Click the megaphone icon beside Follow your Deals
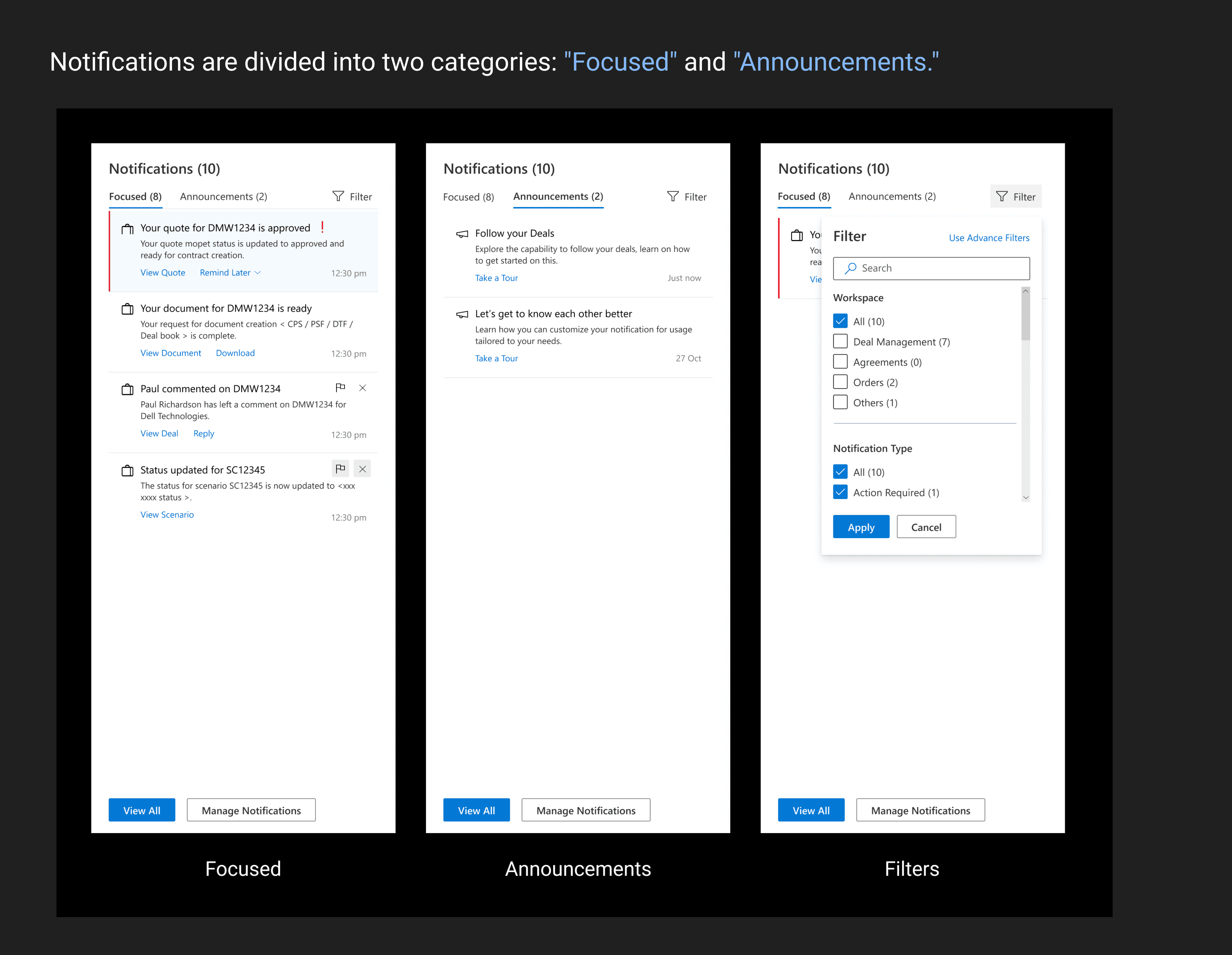Screen dimensions: 1232x955 pos(462,234)
